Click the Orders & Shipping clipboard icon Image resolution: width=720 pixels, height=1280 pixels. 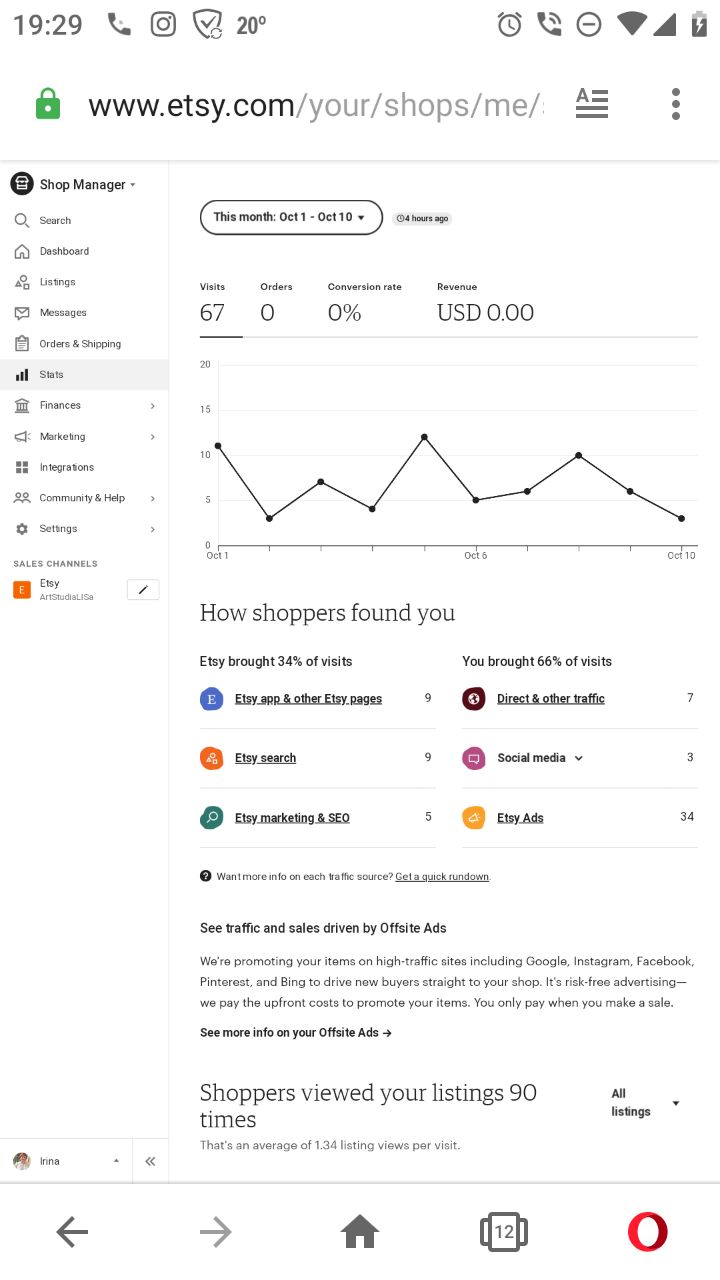[x=22, y=343]
